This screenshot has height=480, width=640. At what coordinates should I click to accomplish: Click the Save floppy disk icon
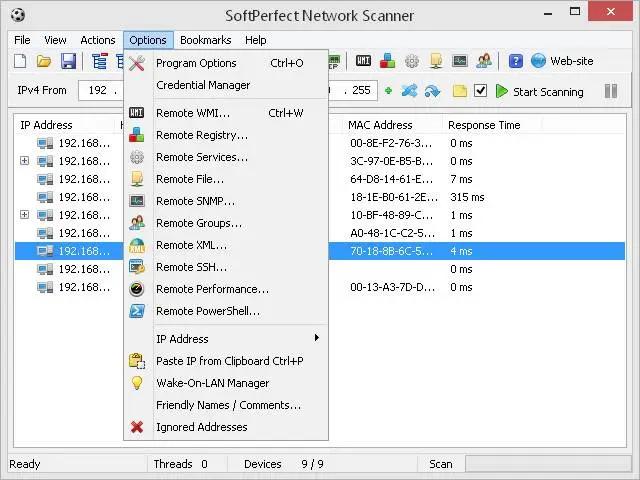[68, 61]
